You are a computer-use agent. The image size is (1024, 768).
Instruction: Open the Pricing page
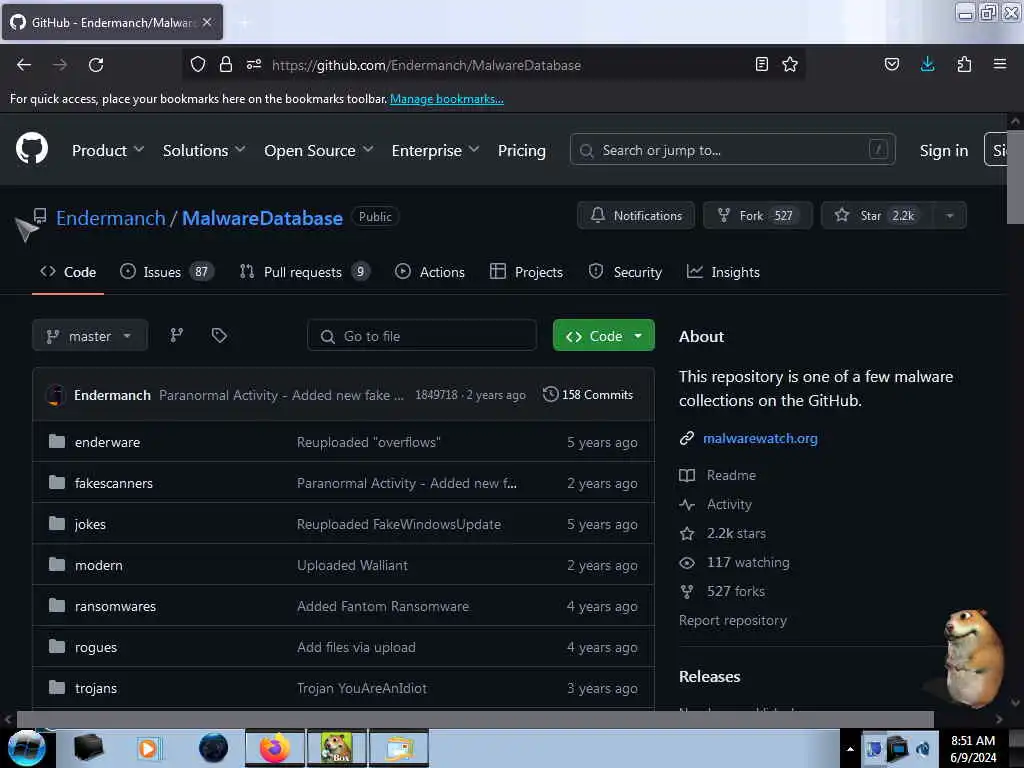tap(522, 150)
